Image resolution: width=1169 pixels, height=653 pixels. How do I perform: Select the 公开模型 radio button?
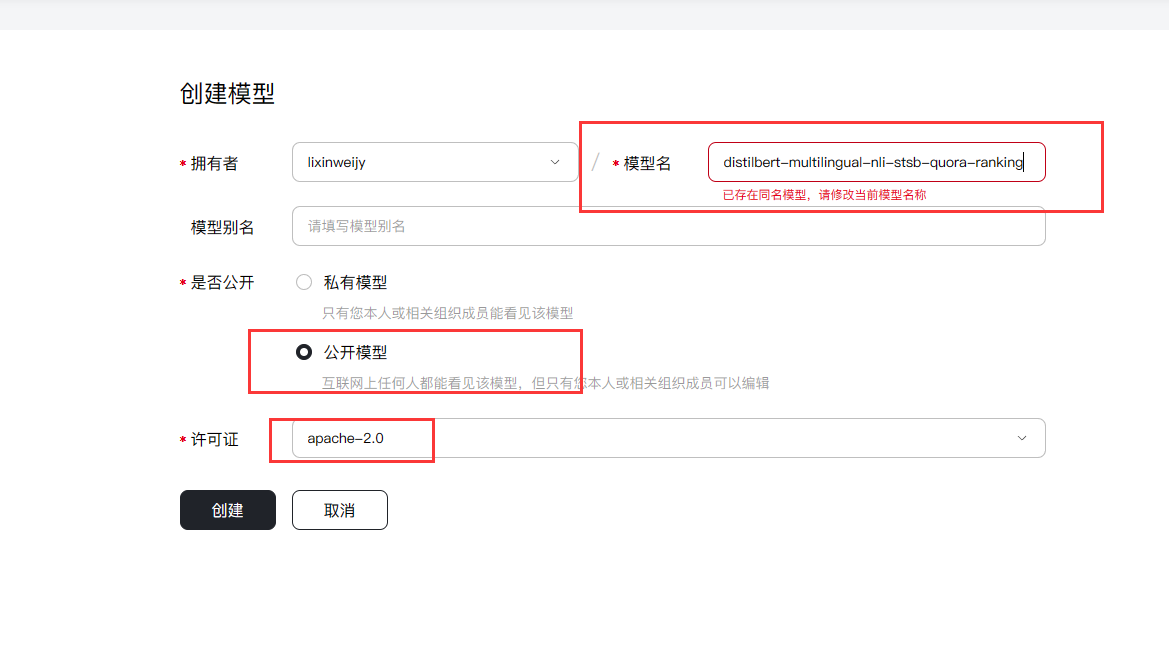pyautogui.click(x=304, y=352)
